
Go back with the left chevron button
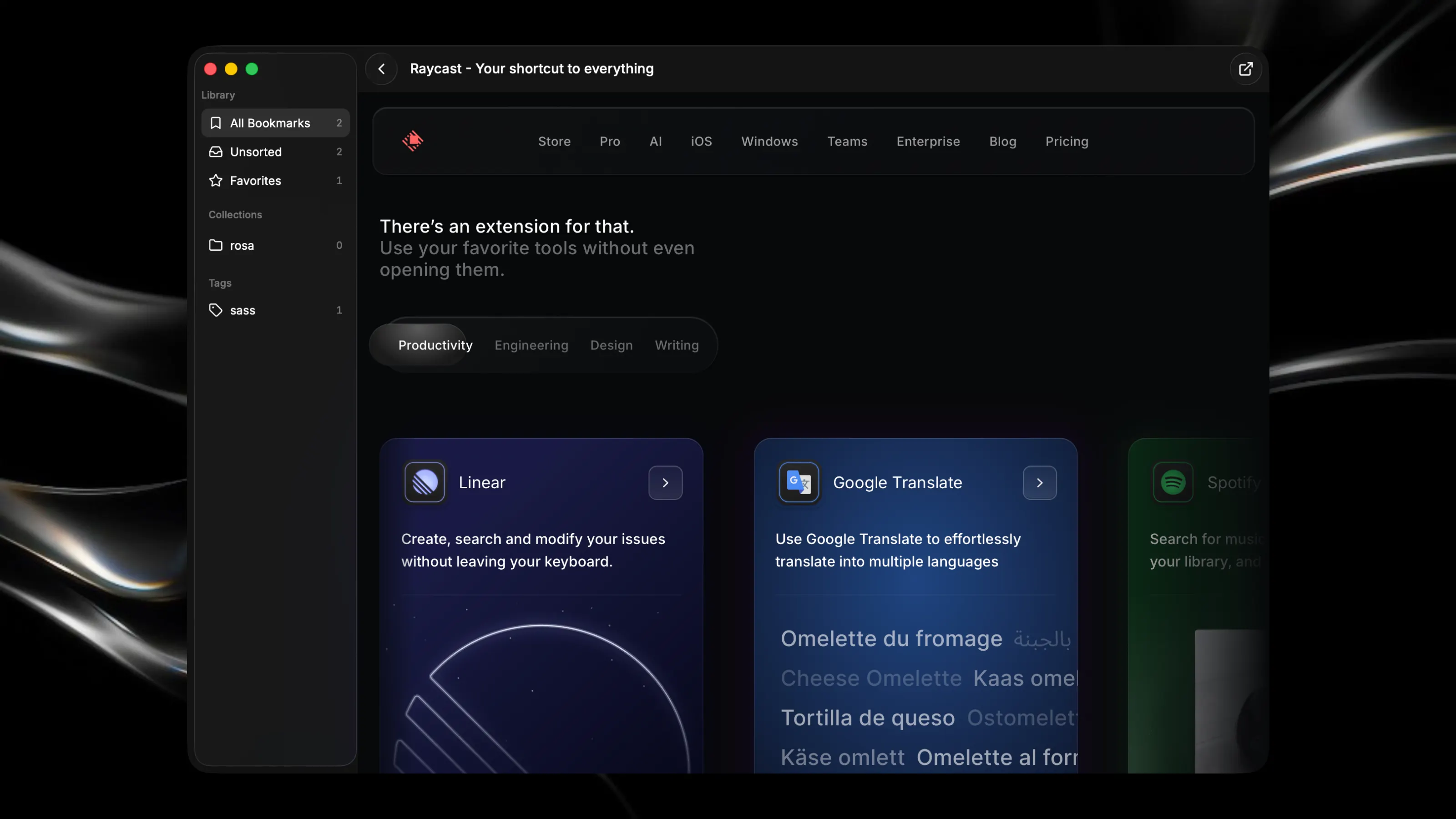(382, 68)
